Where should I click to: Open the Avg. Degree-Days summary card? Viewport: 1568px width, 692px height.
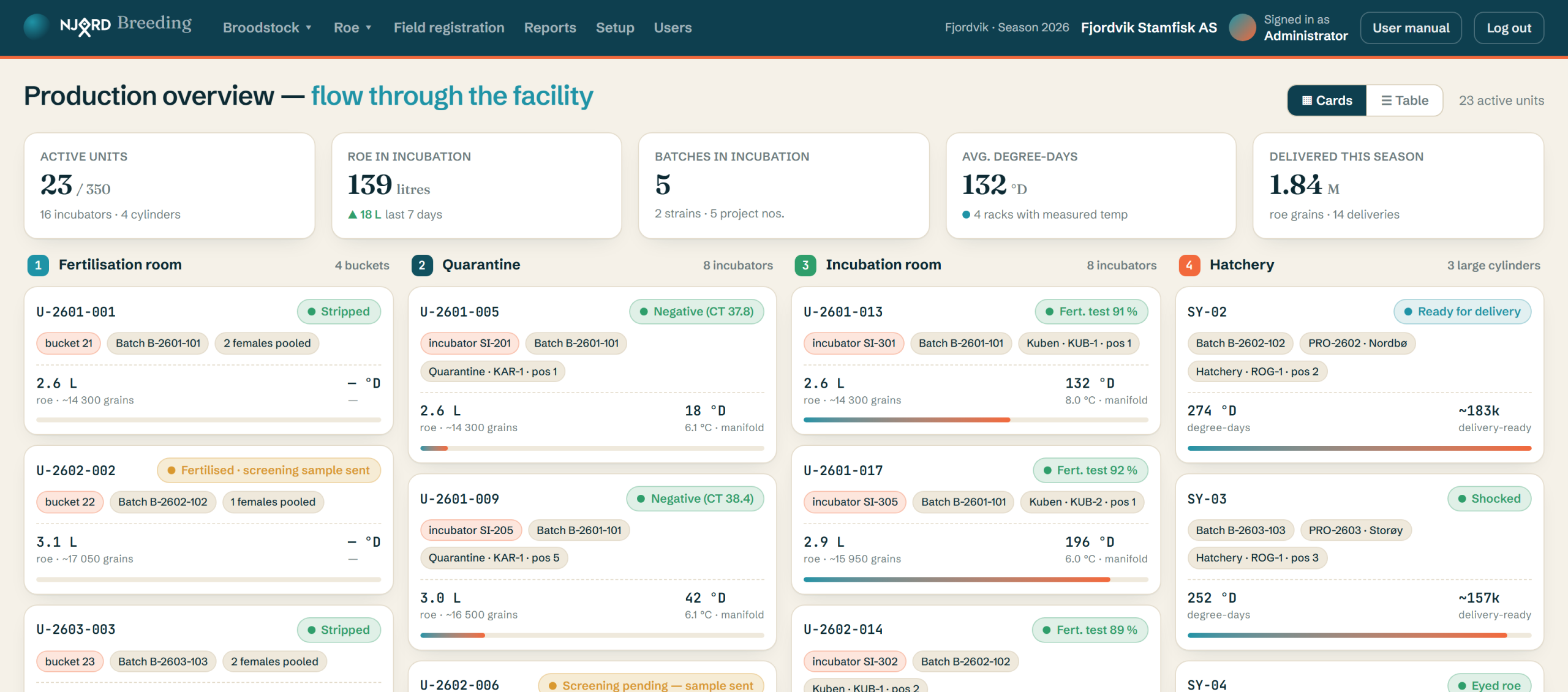coord(1091,186)
